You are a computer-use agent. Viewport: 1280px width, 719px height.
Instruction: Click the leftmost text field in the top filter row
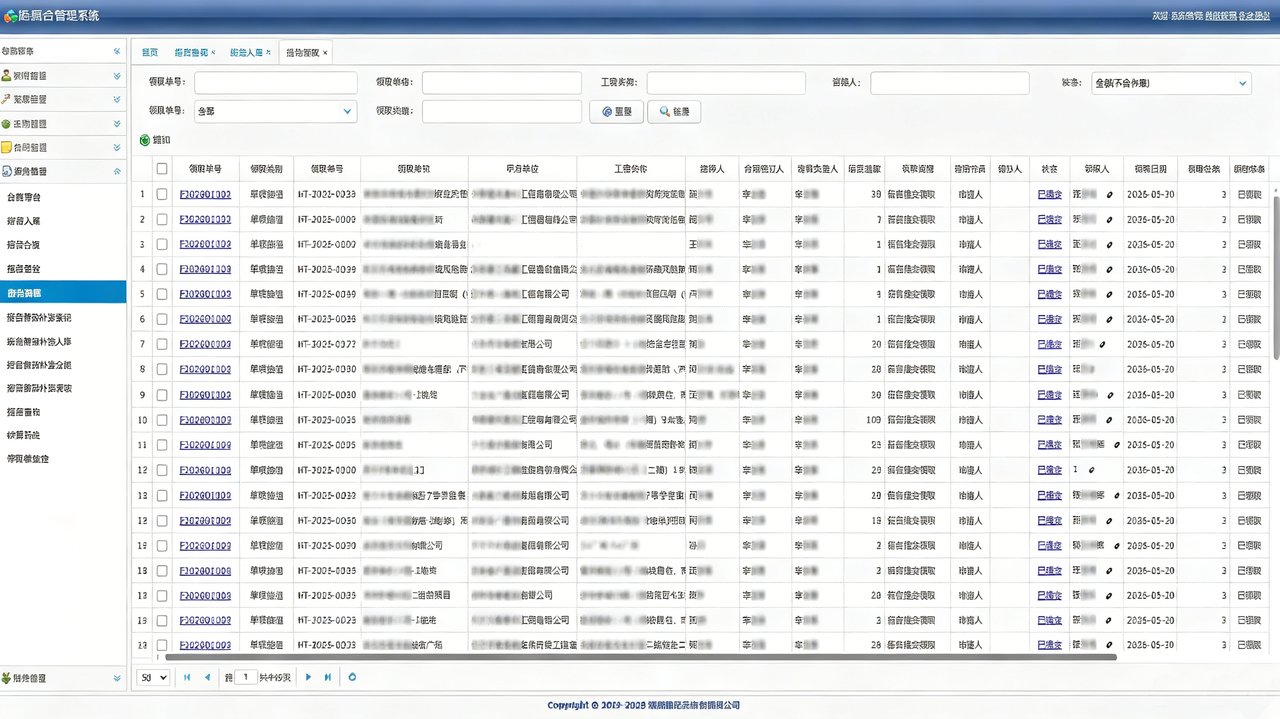coord(275,83)
